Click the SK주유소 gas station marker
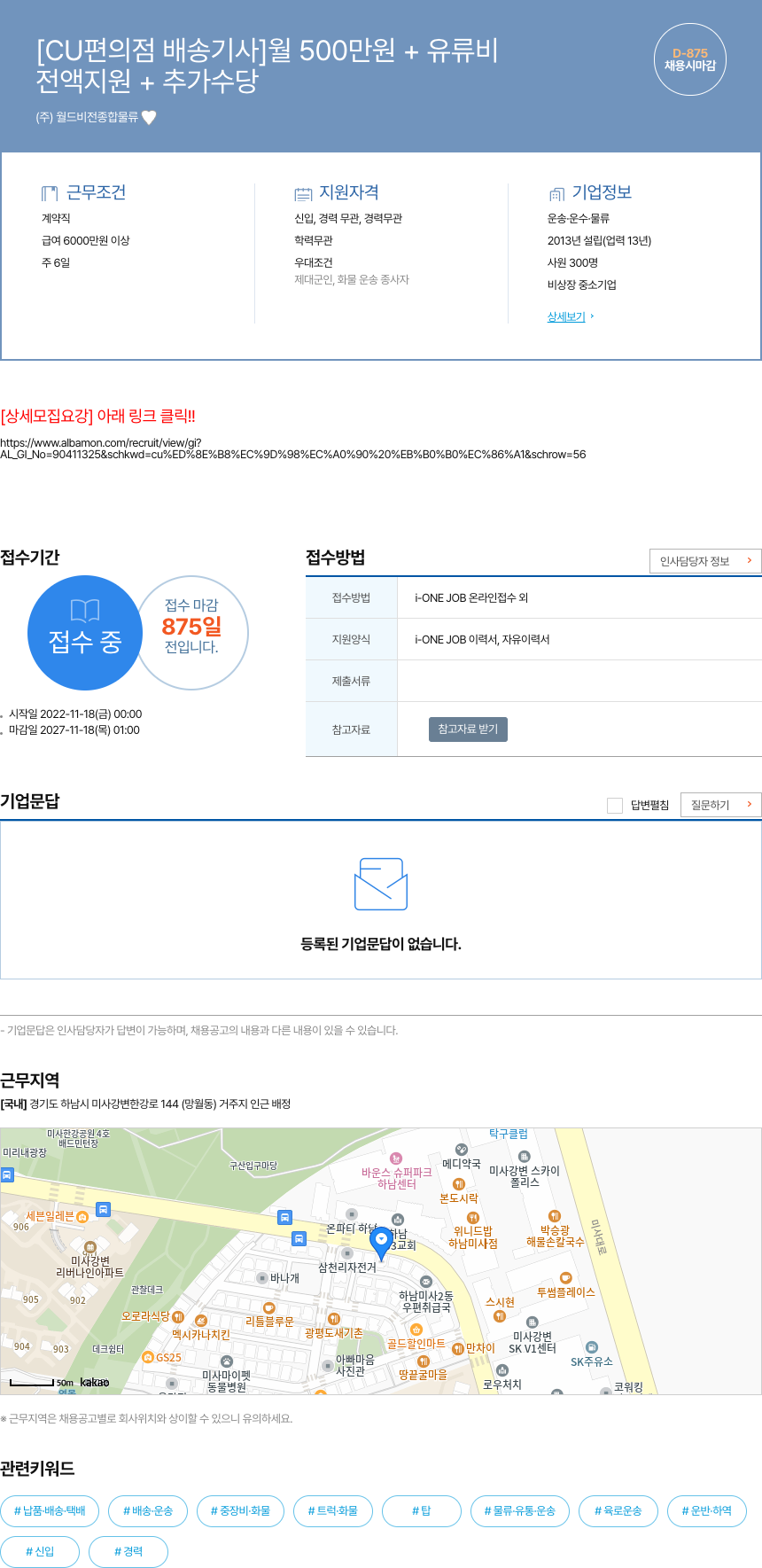This screenshot has width=762, height=1568. [592, 1347]
